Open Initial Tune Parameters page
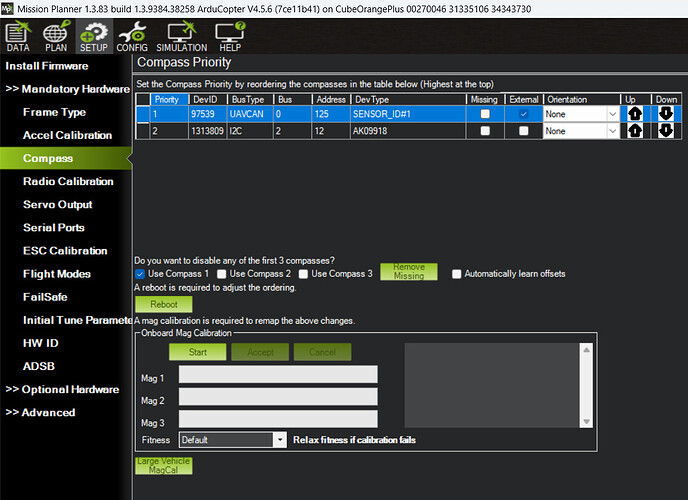The image size is (688, 500). (77, 320)
